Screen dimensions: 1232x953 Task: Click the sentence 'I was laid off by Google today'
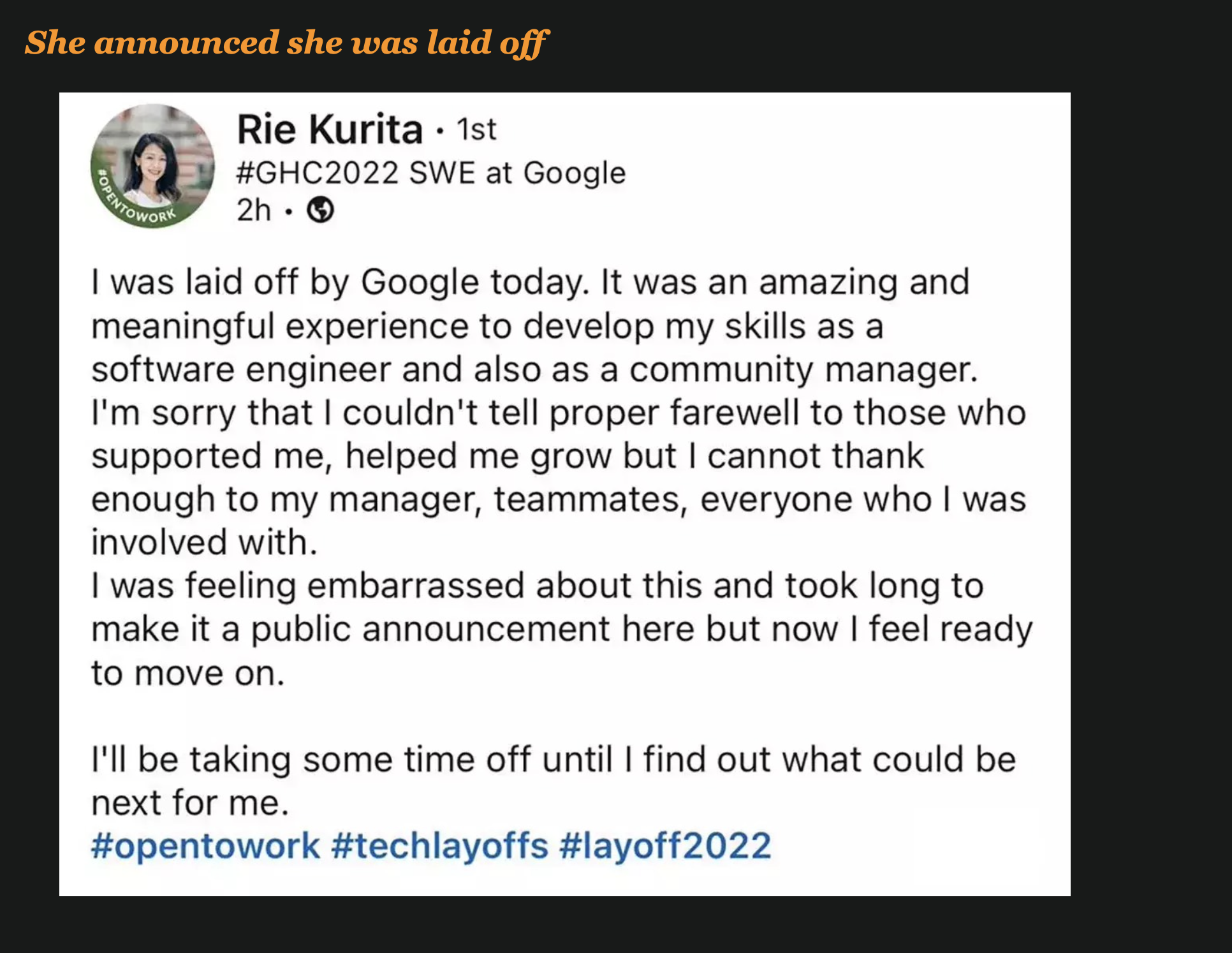pos(341,282)
